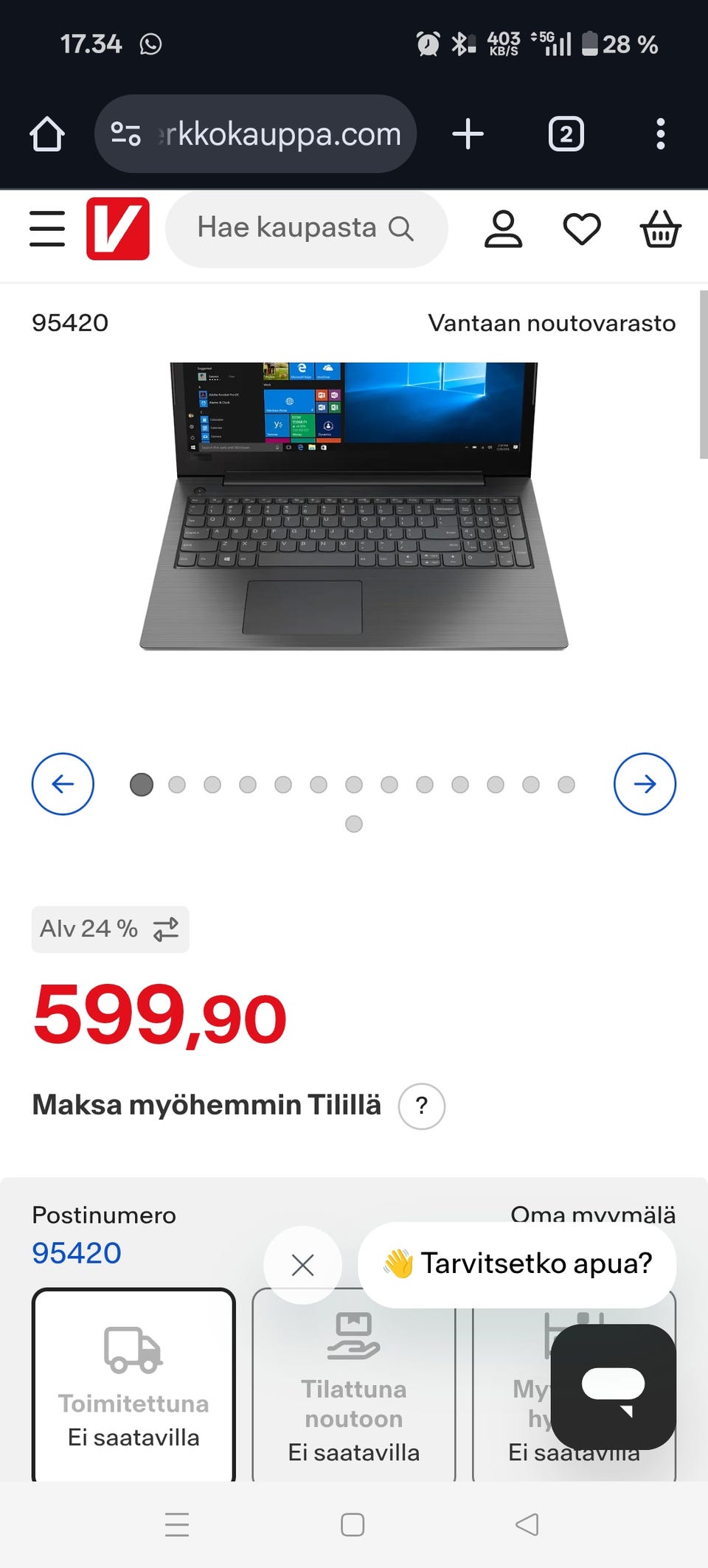Change the postal code 95420 link
Viewport: 708px width, 1568px height.
click(77, 1253)
